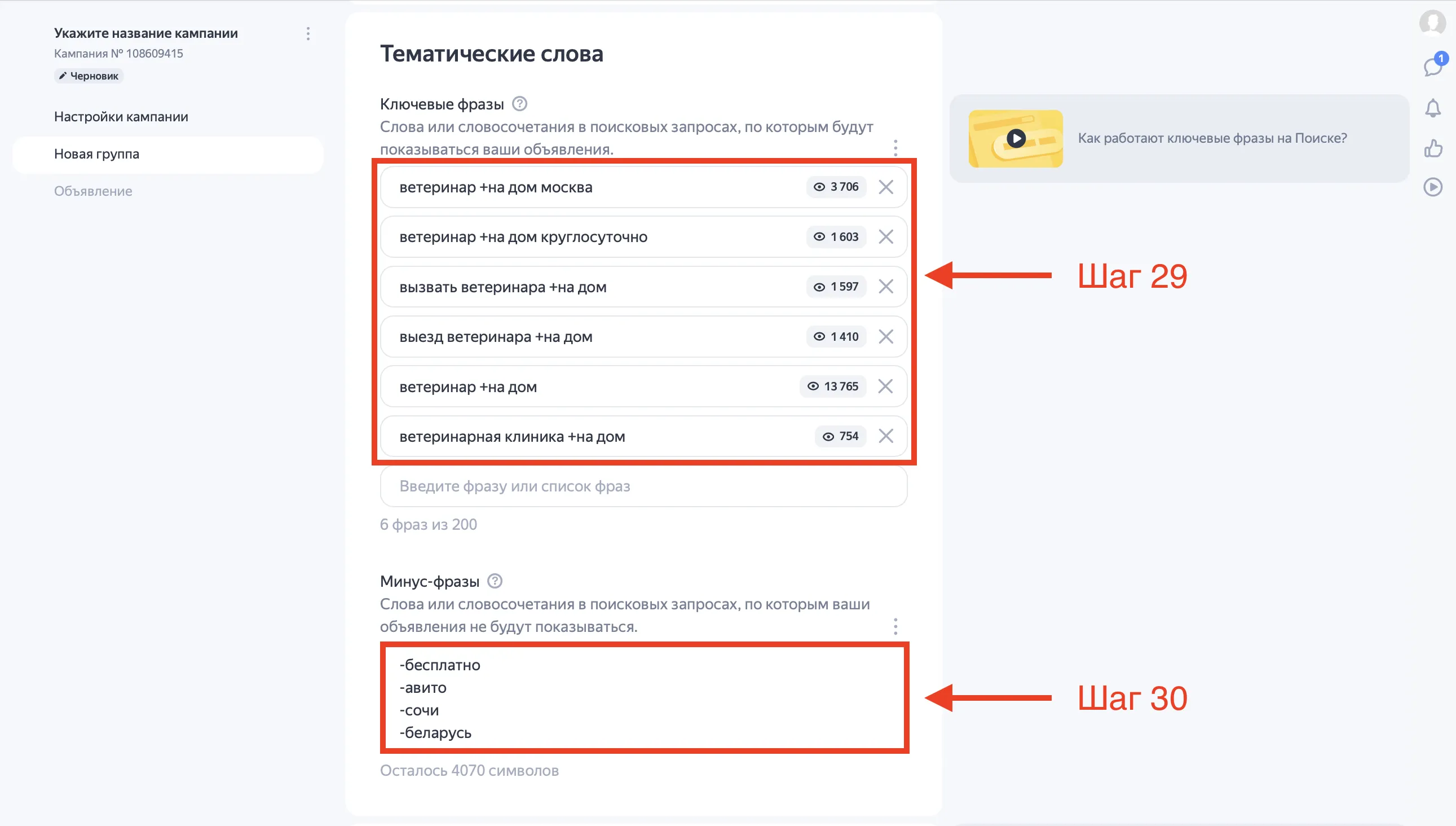
Task: Click impressions counter on «ветеринар +на дом»
Action: pos(832,386)
